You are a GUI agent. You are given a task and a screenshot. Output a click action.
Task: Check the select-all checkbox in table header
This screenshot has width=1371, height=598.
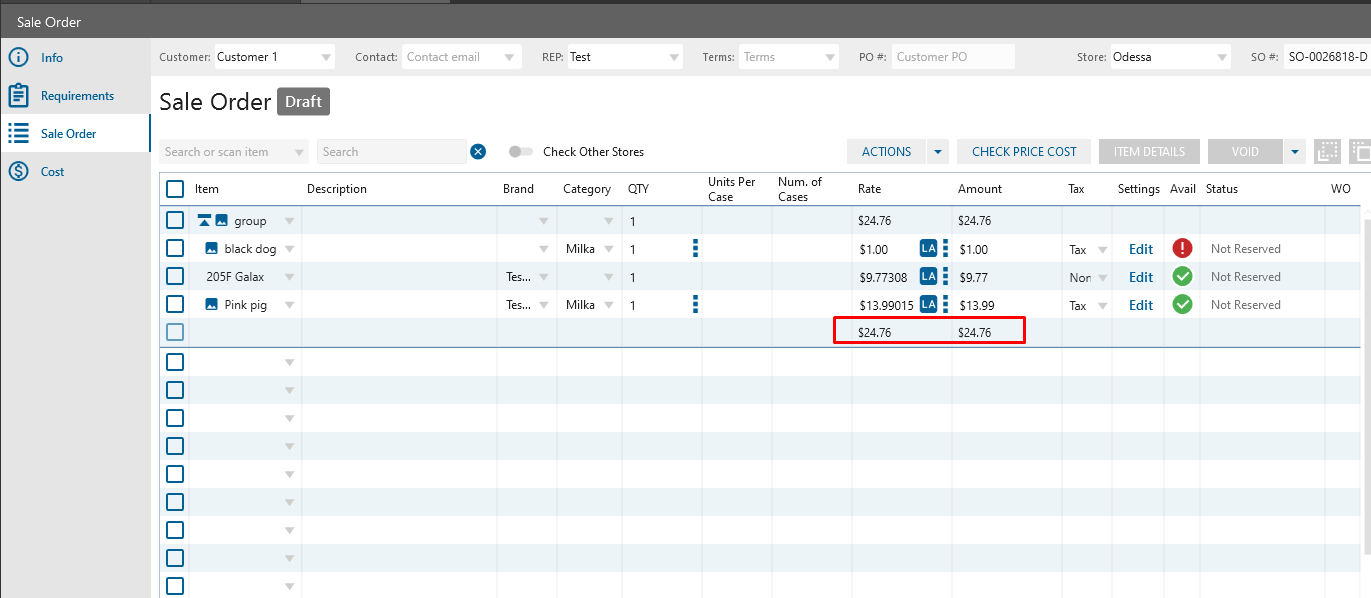pyautogui.click(x=175, y=189)
